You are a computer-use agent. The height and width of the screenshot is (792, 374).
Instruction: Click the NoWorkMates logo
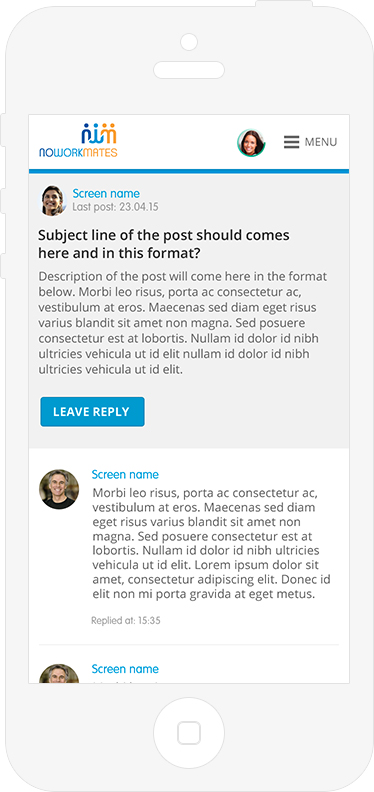(78, 140)
